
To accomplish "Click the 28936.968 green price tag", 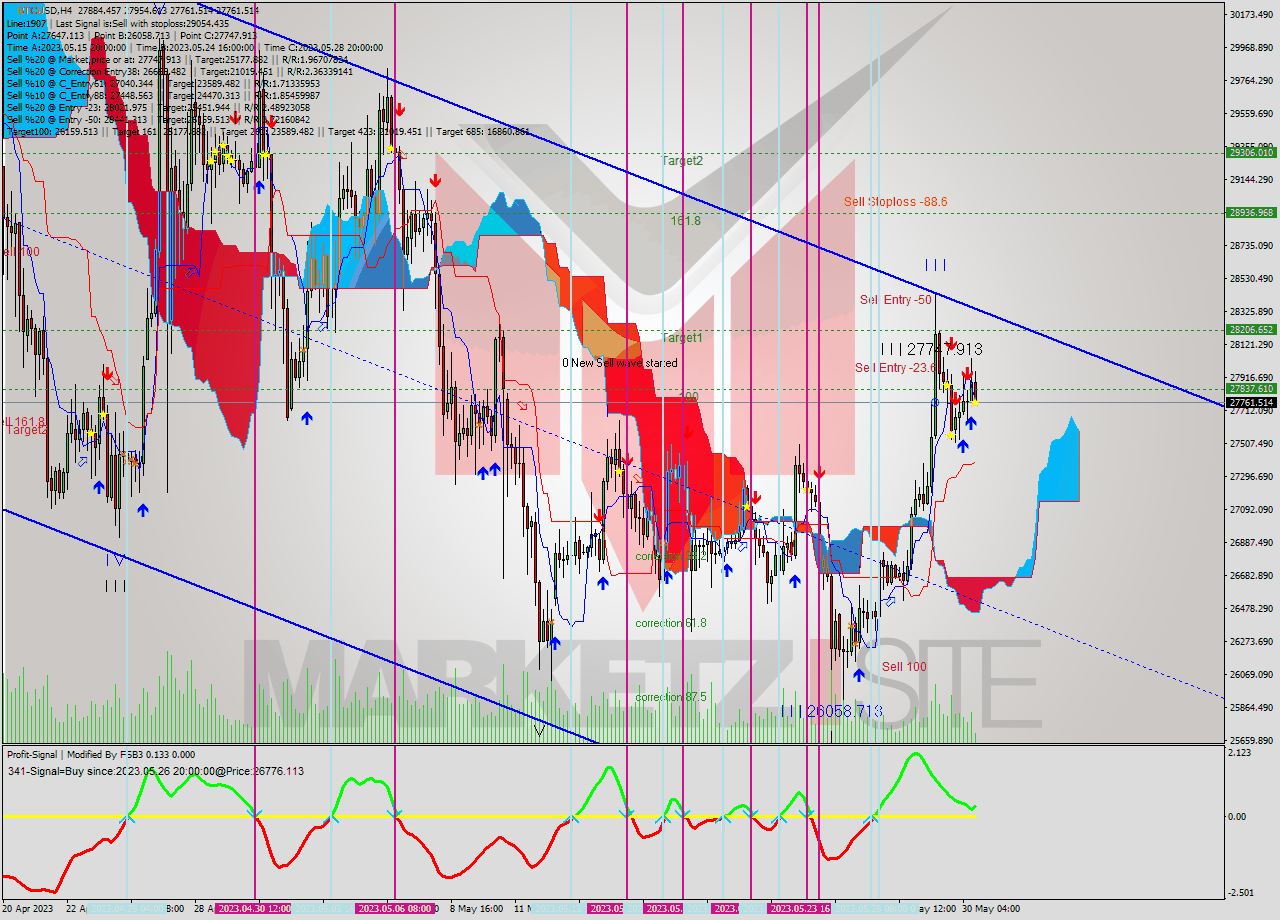I will [x=1250, y=213].
